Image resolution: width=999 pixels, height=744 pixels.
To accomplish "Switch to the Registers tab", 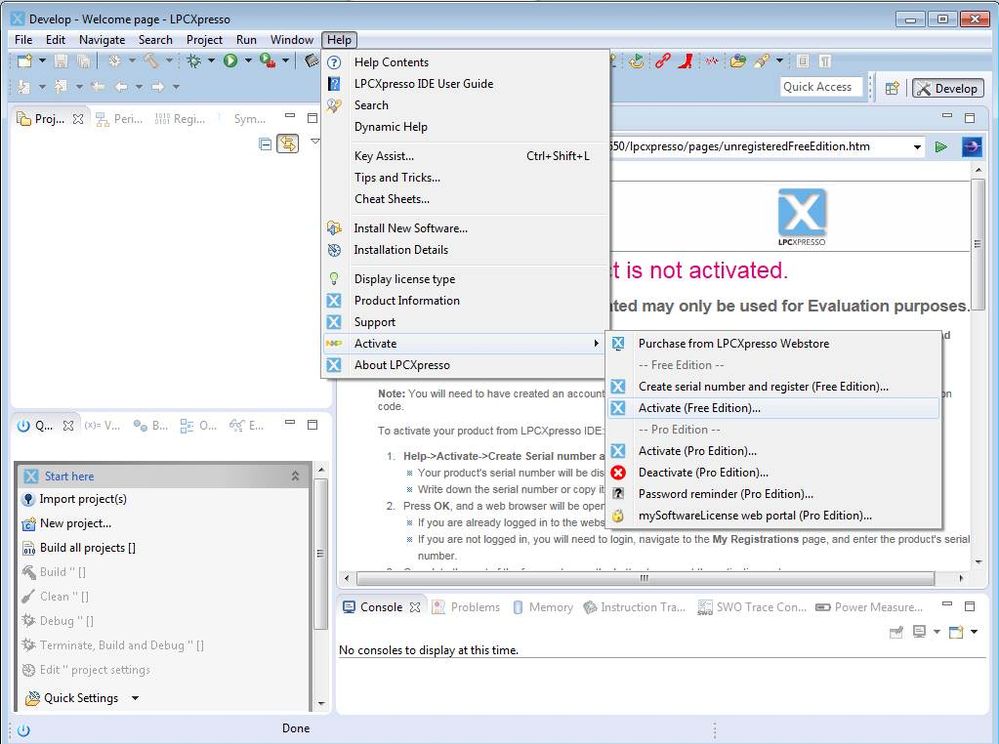I will (x=180, y=119).
